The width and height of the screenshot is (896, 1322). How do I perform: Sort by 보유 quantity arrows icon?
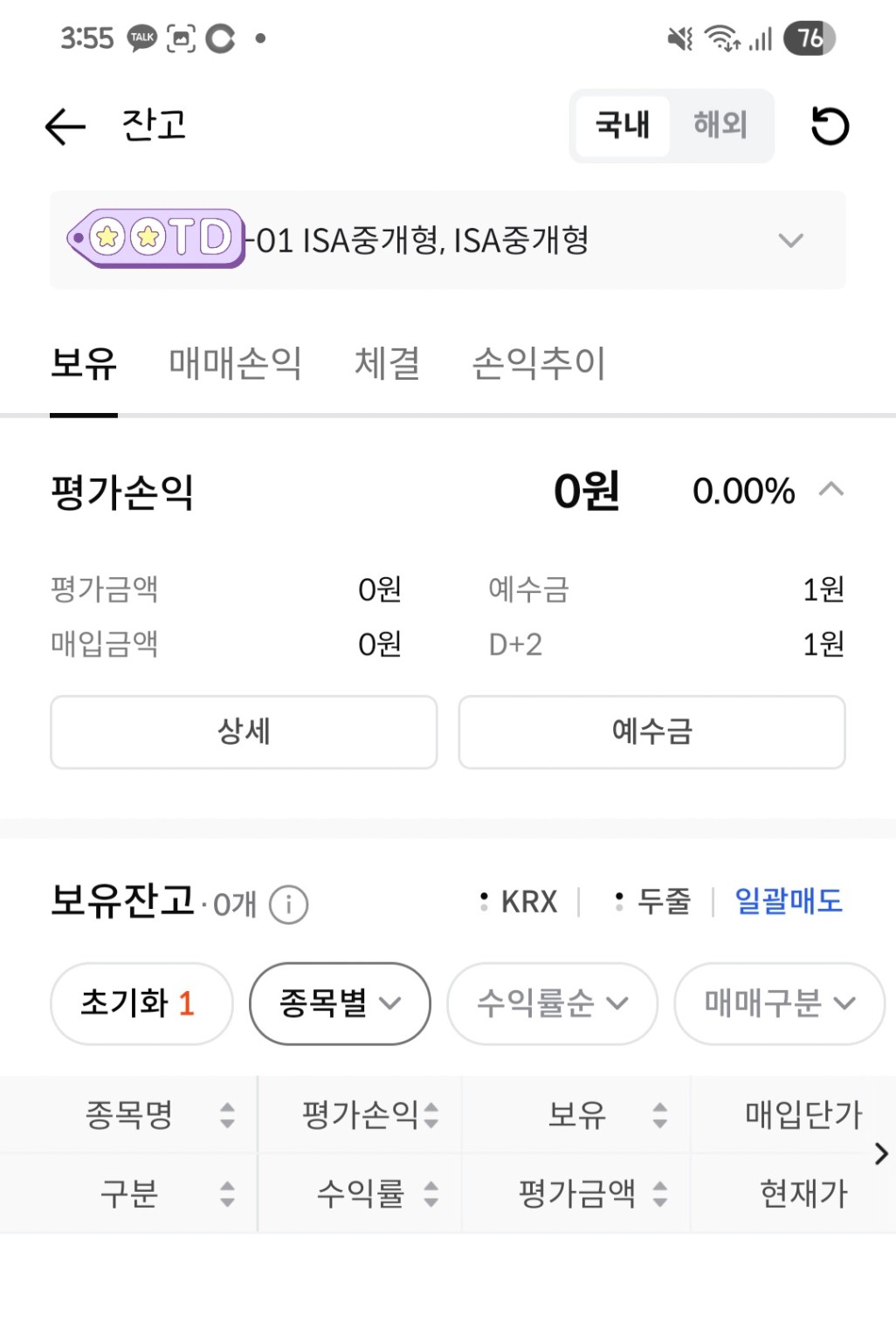click(x=660, y=1115)
